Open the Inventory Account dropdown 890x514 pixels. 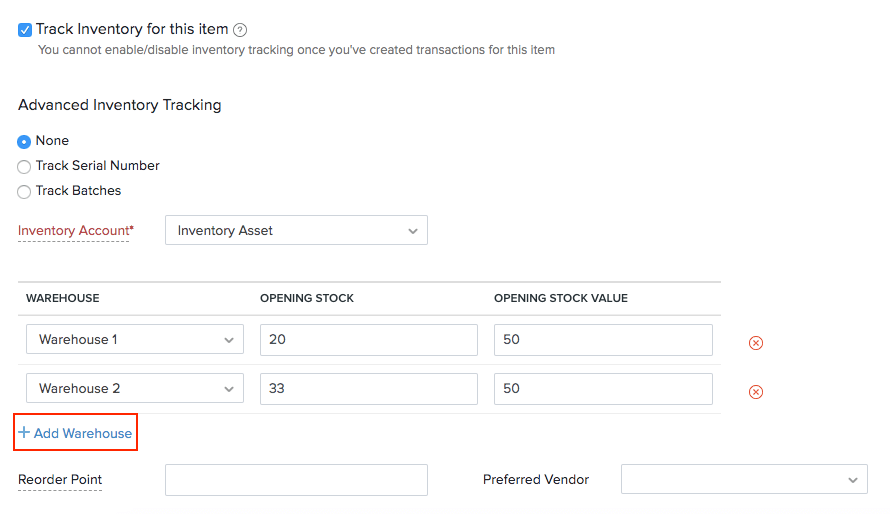(296, 231)
